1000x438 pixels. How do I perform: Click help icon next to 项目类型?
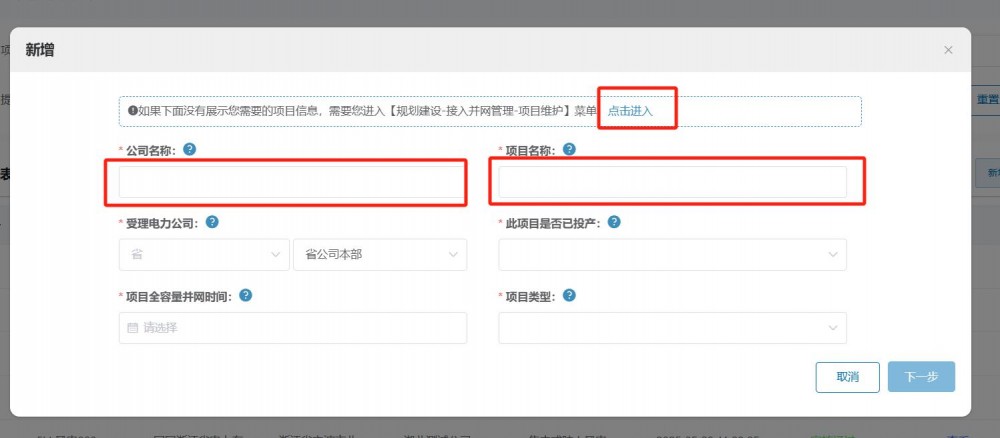(x=569, y=295)
